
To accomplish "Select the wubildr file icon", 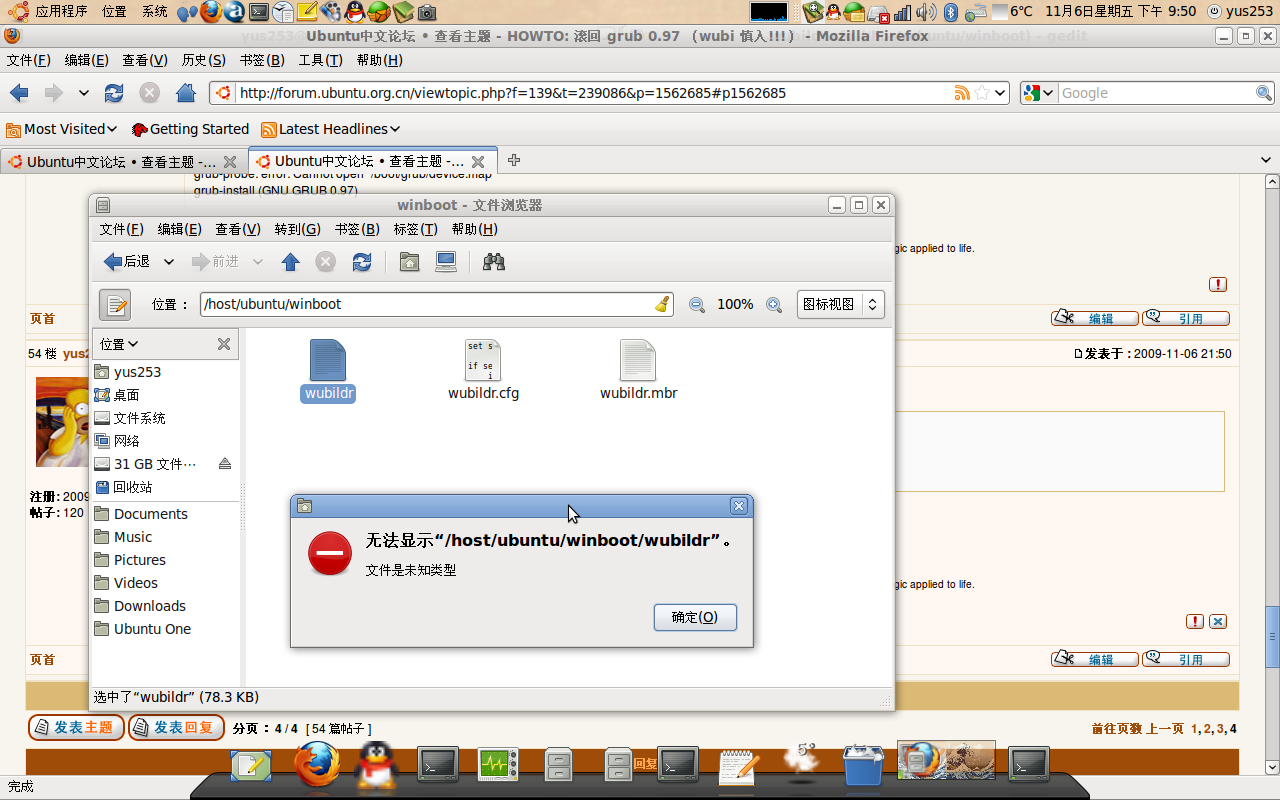I will [x=328, y=360].
